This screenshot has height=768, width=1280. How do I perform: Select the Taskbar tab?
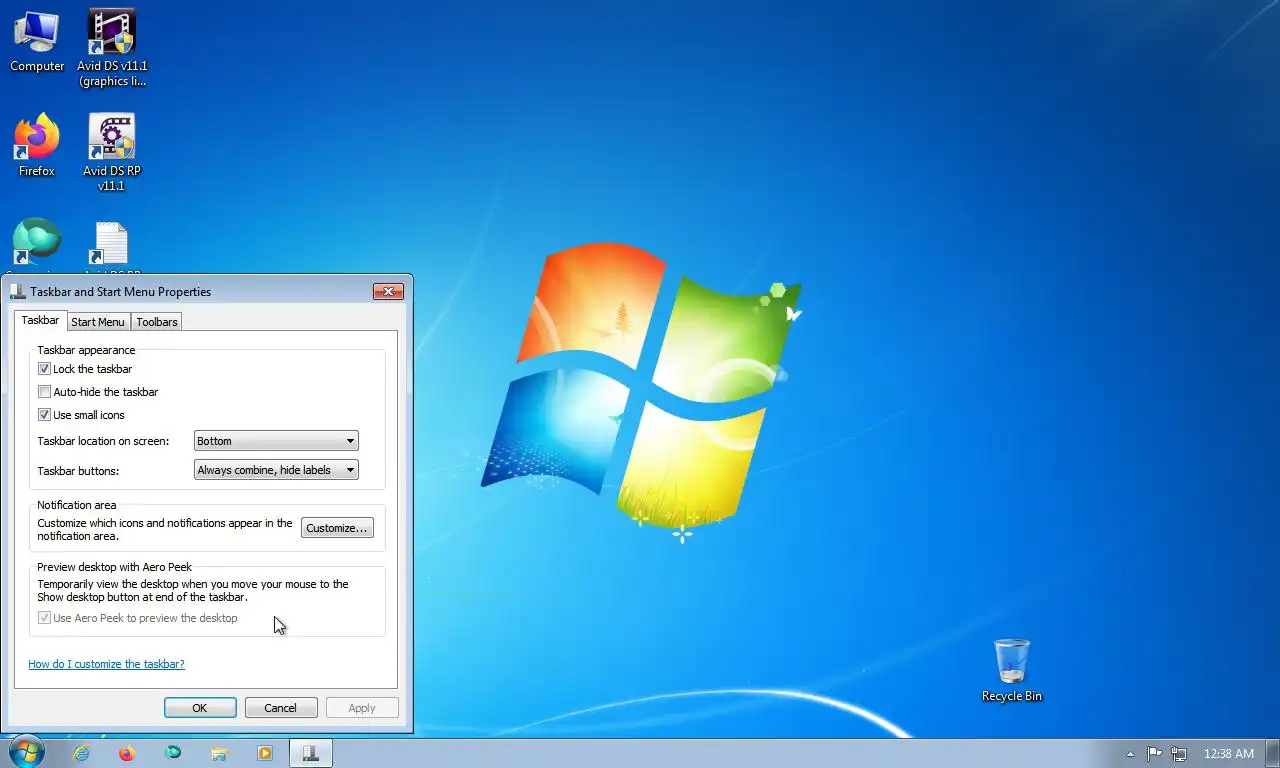(40, 320)
